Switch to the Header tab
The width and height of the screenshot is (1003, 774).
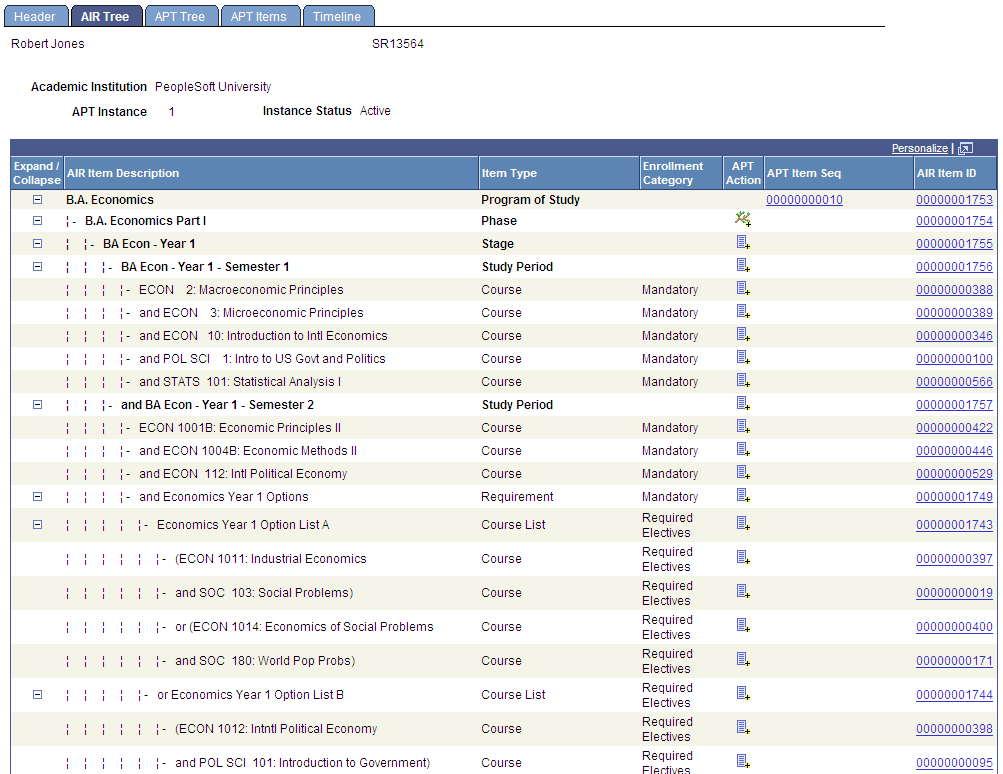tap(35, 15)
